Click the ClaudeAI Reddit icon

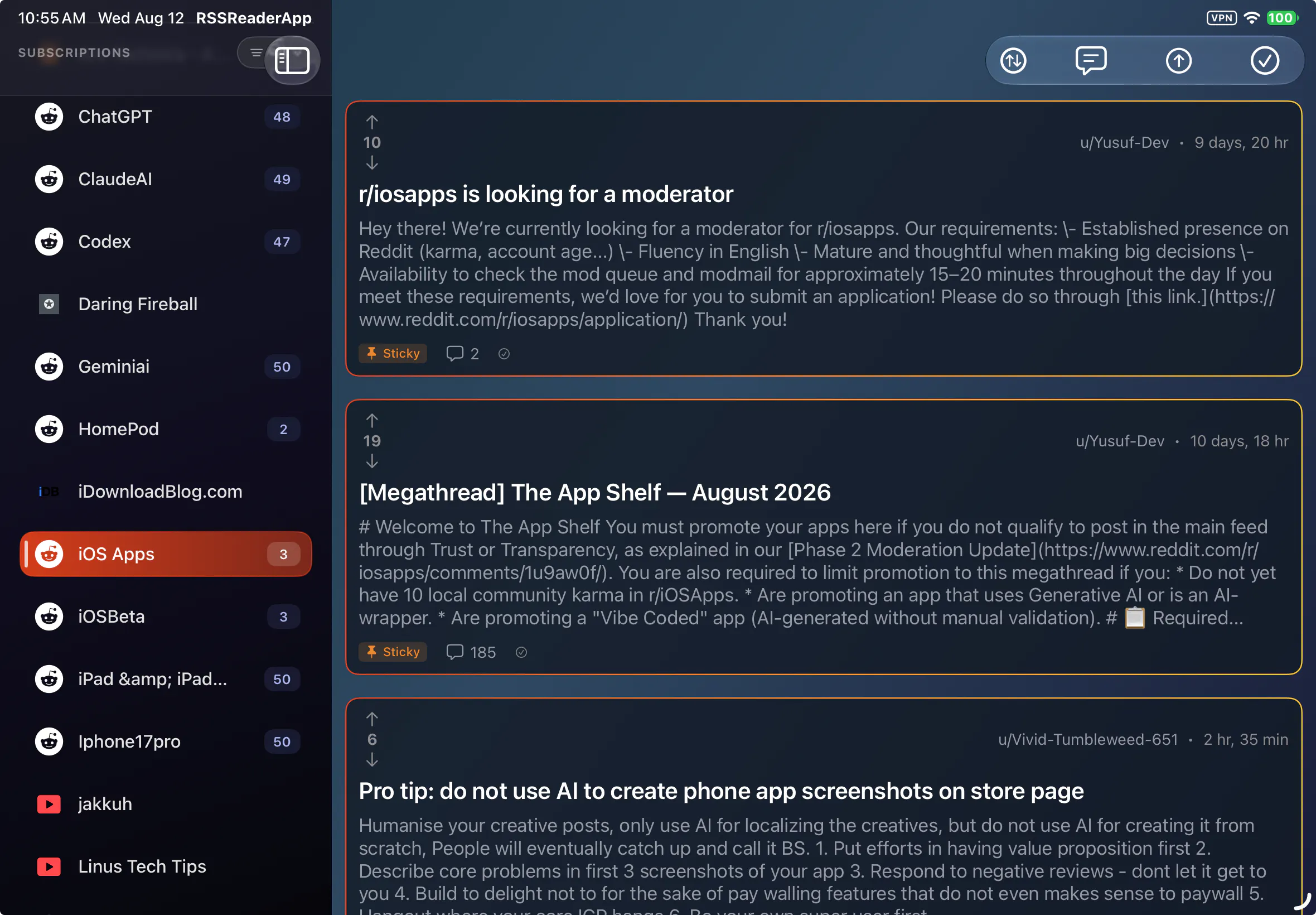tap(49, 180)
